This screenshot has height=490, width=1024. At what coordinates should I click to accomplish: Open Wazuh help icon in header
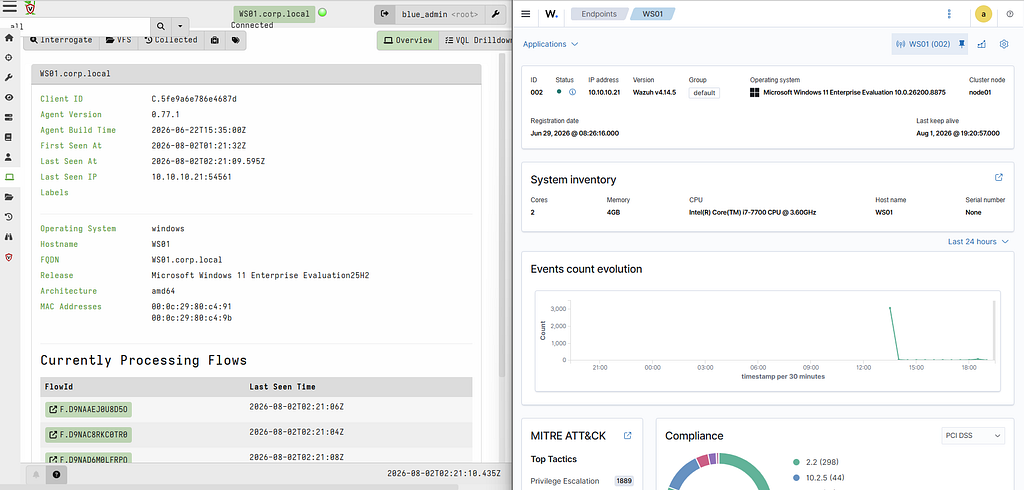tap(1010, 14)
